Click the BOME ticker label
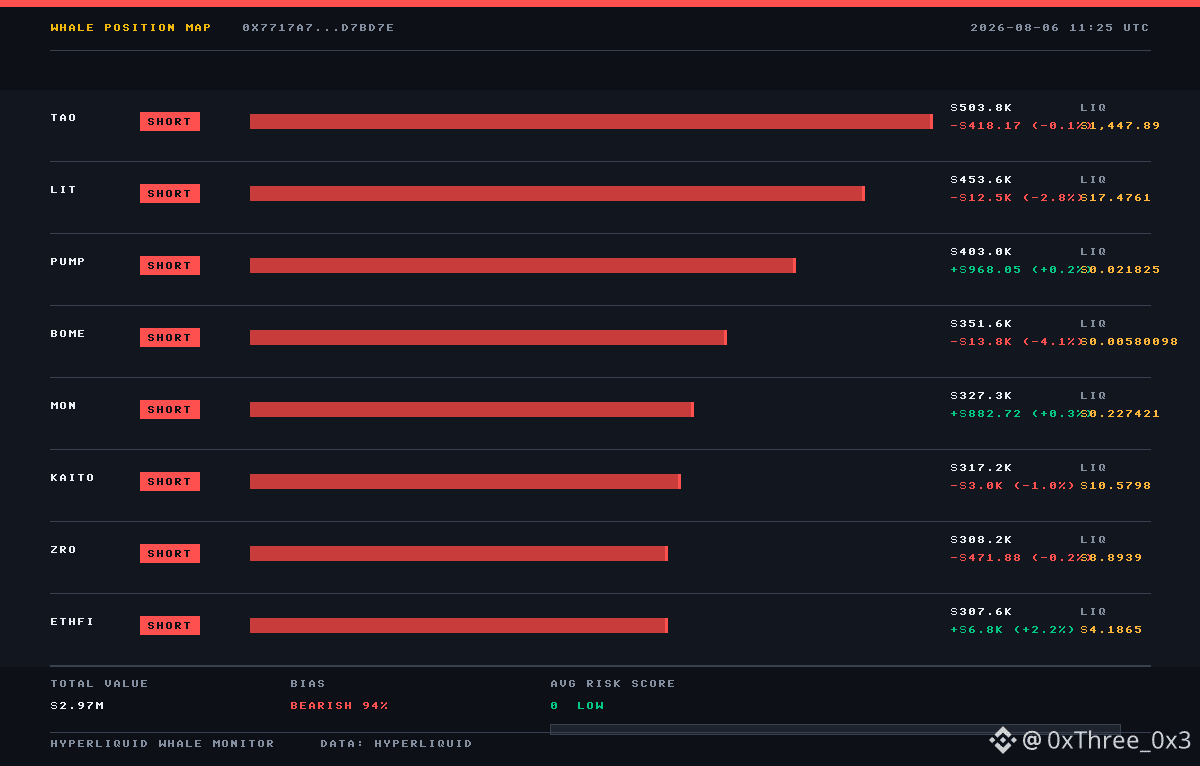Viewport: 1200px width, 766px height. pyautogui.click(x=68, y=334)
